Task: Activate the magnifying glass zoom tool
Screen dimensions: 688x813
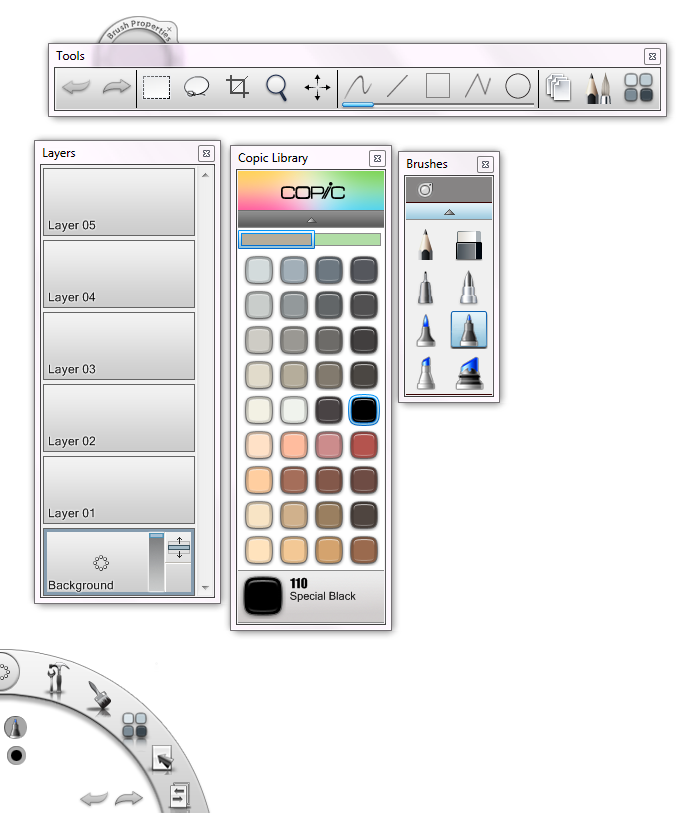Action: coord(277,87)
